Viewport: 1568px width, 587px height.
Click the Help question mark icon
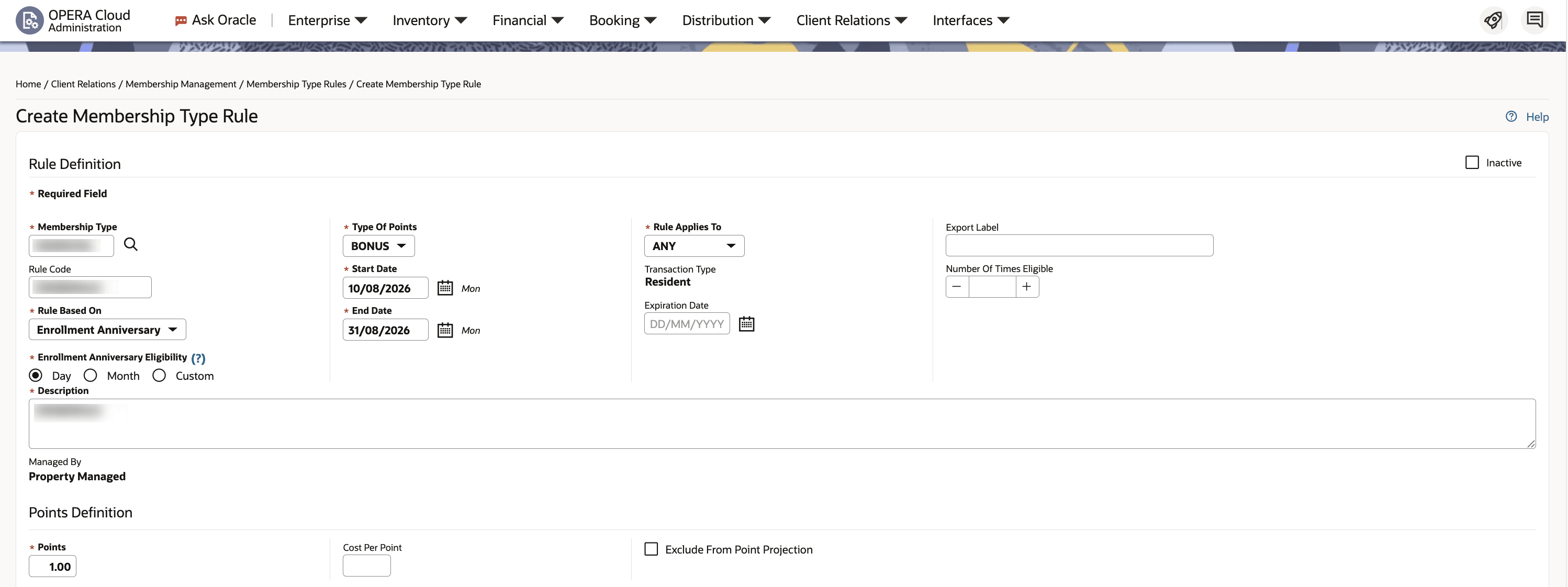(1511, 116)
